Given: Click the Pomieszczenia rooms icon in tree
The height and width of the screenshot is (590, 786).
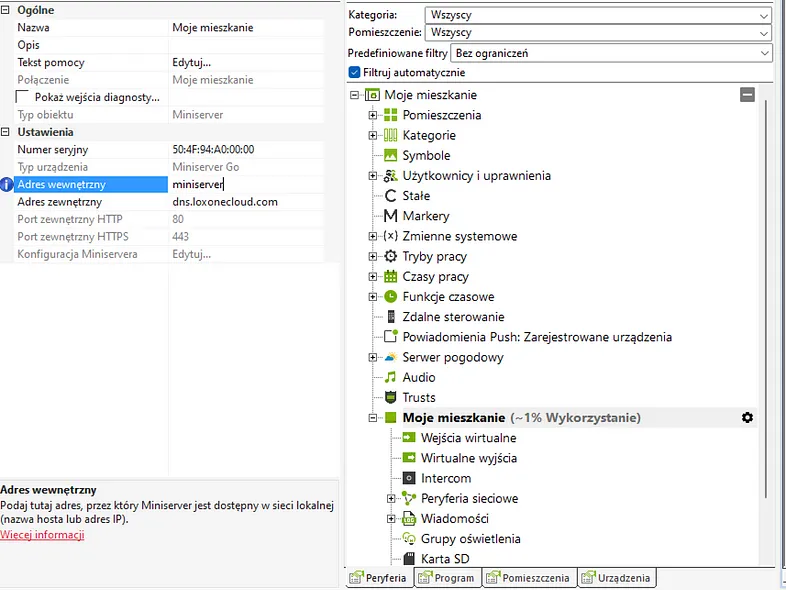Looking at the screenshot, I should 390,115.
